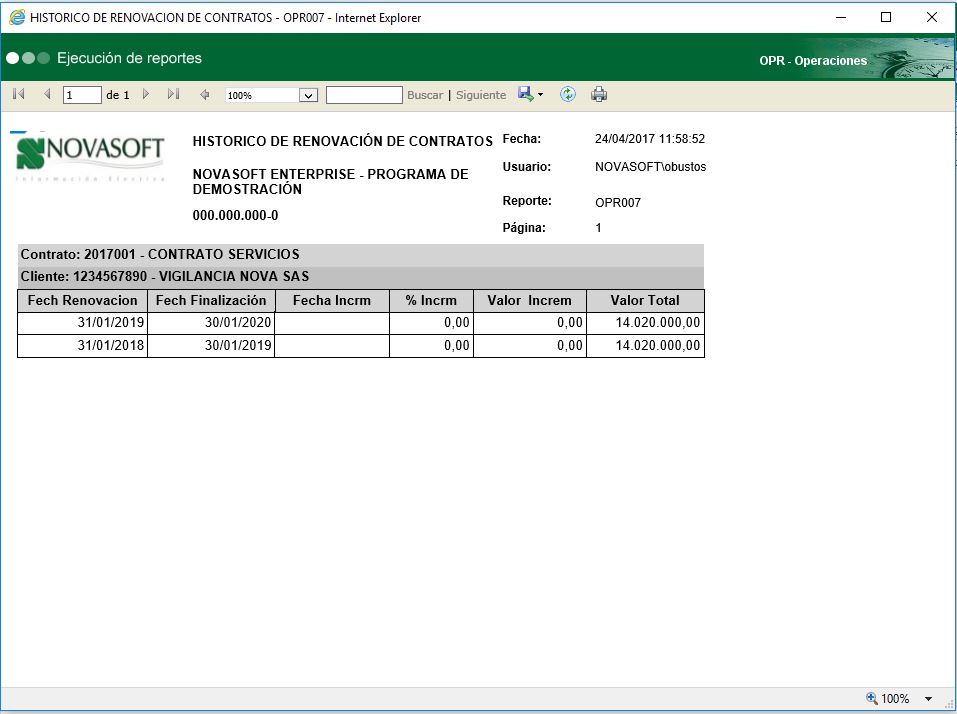Return to the parent report

coord(203,94)
